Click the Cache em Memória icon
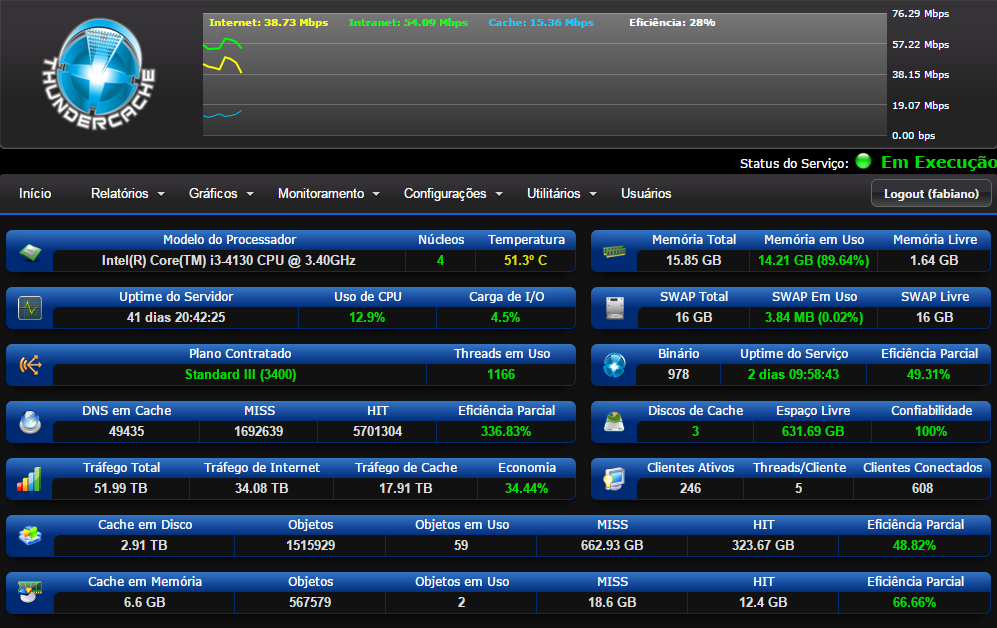The image size is (997, 628). (x=29, y=592)
